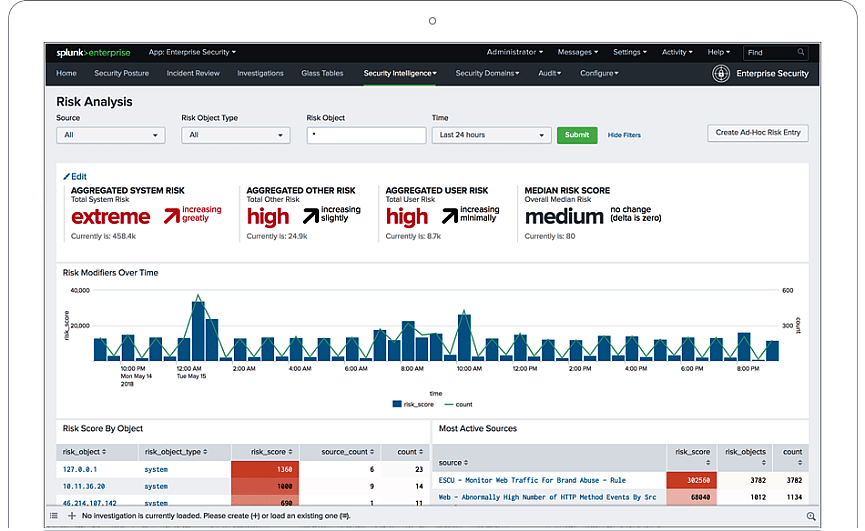Open Security Domains menu
Screen dimensions: 865x531
(x=487, y=73)
